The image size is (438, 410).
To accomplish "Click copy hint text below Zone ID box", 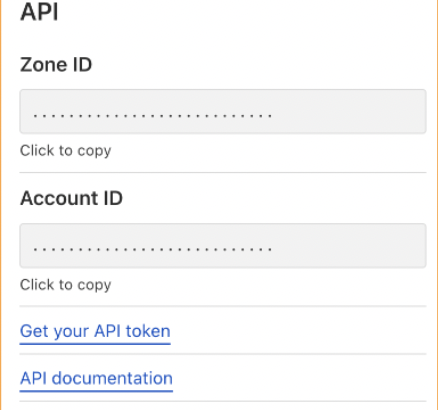I will point(65,151).
